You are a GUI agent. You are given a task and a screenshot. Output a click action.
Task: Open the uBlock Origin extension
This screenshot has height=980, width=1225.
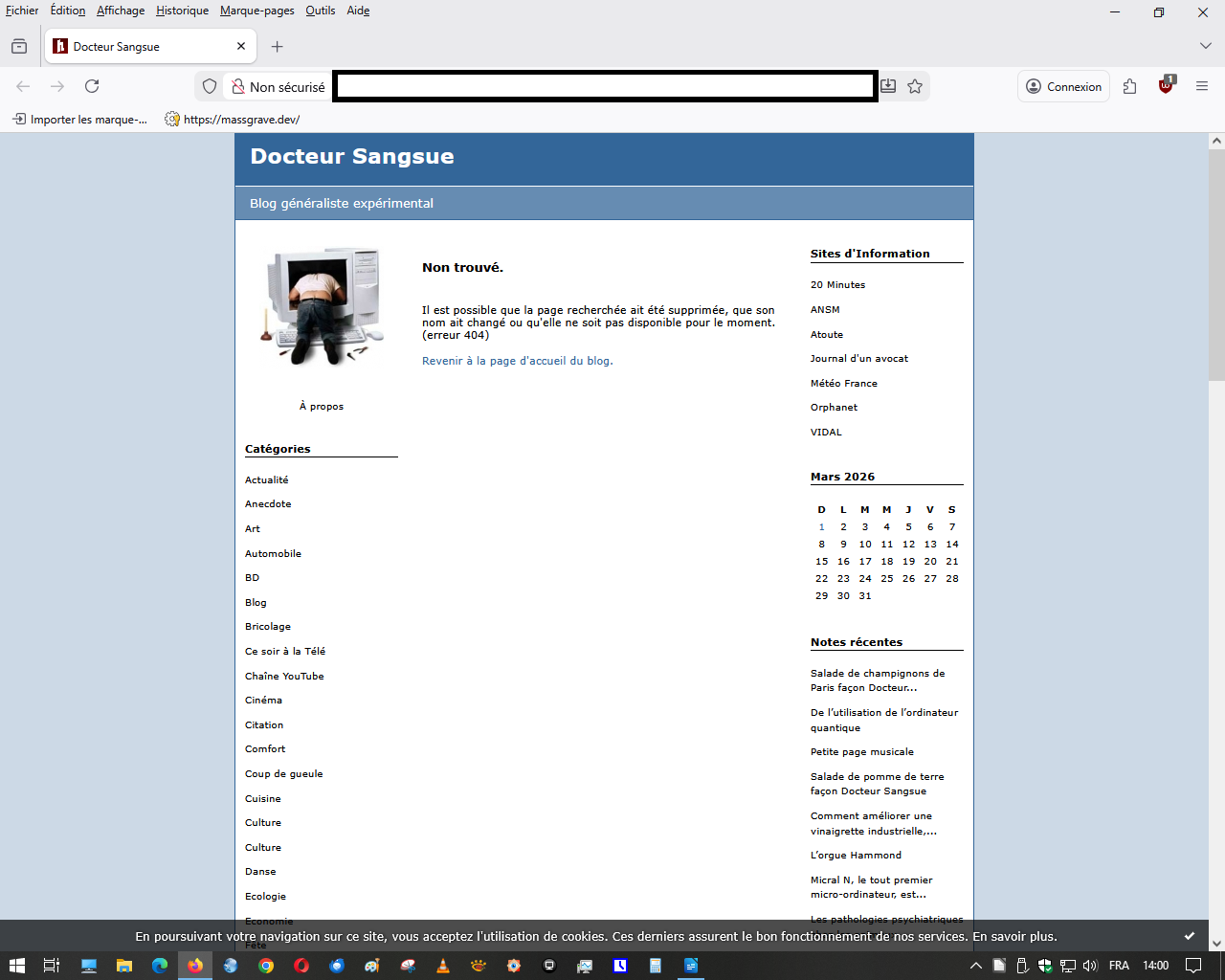click(1166, 85)
